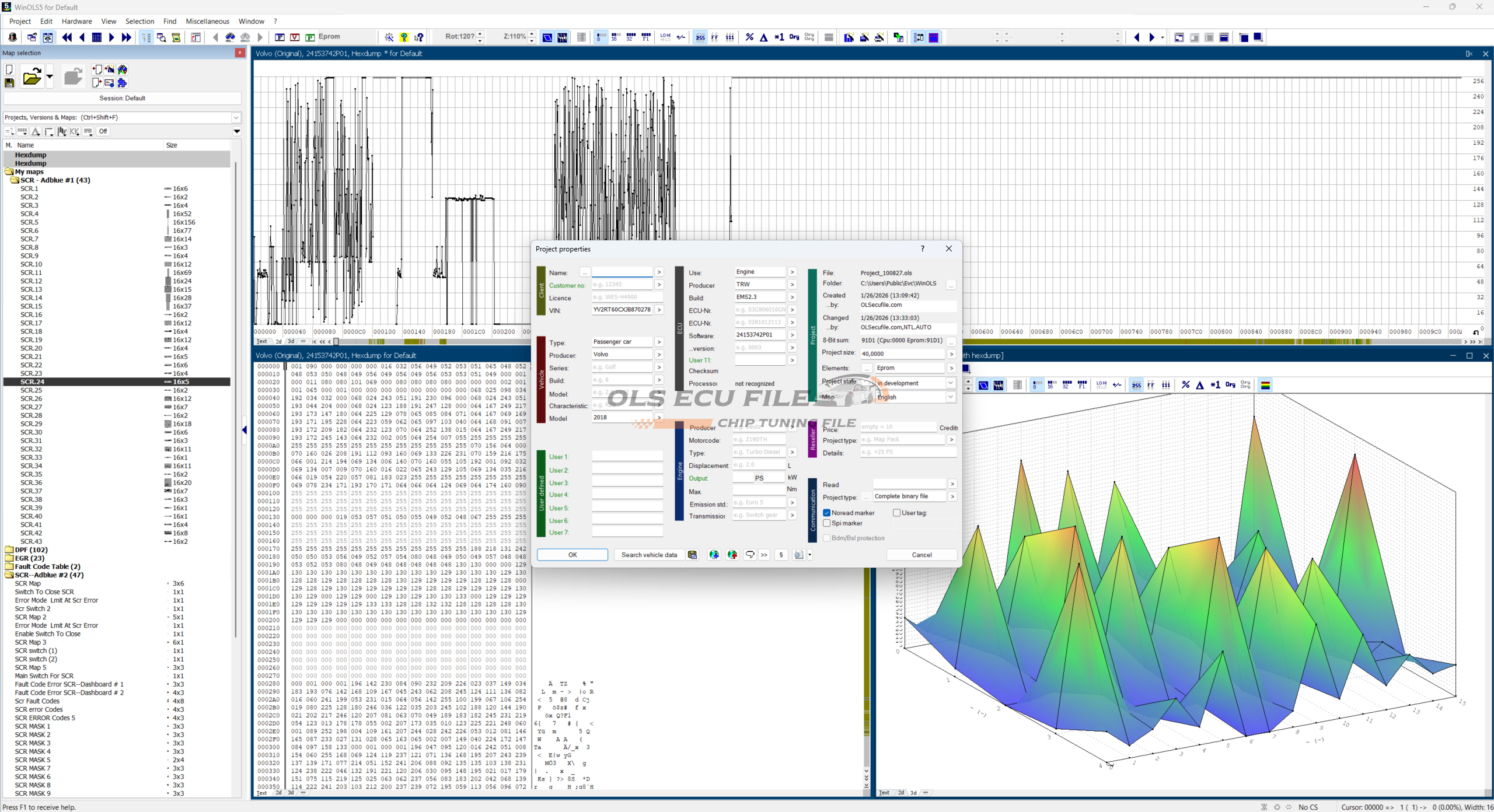Open Projects, Versions & Maps combo box
The width and height of the screenshot is (1494, 812).
click(x=236, y=117)
